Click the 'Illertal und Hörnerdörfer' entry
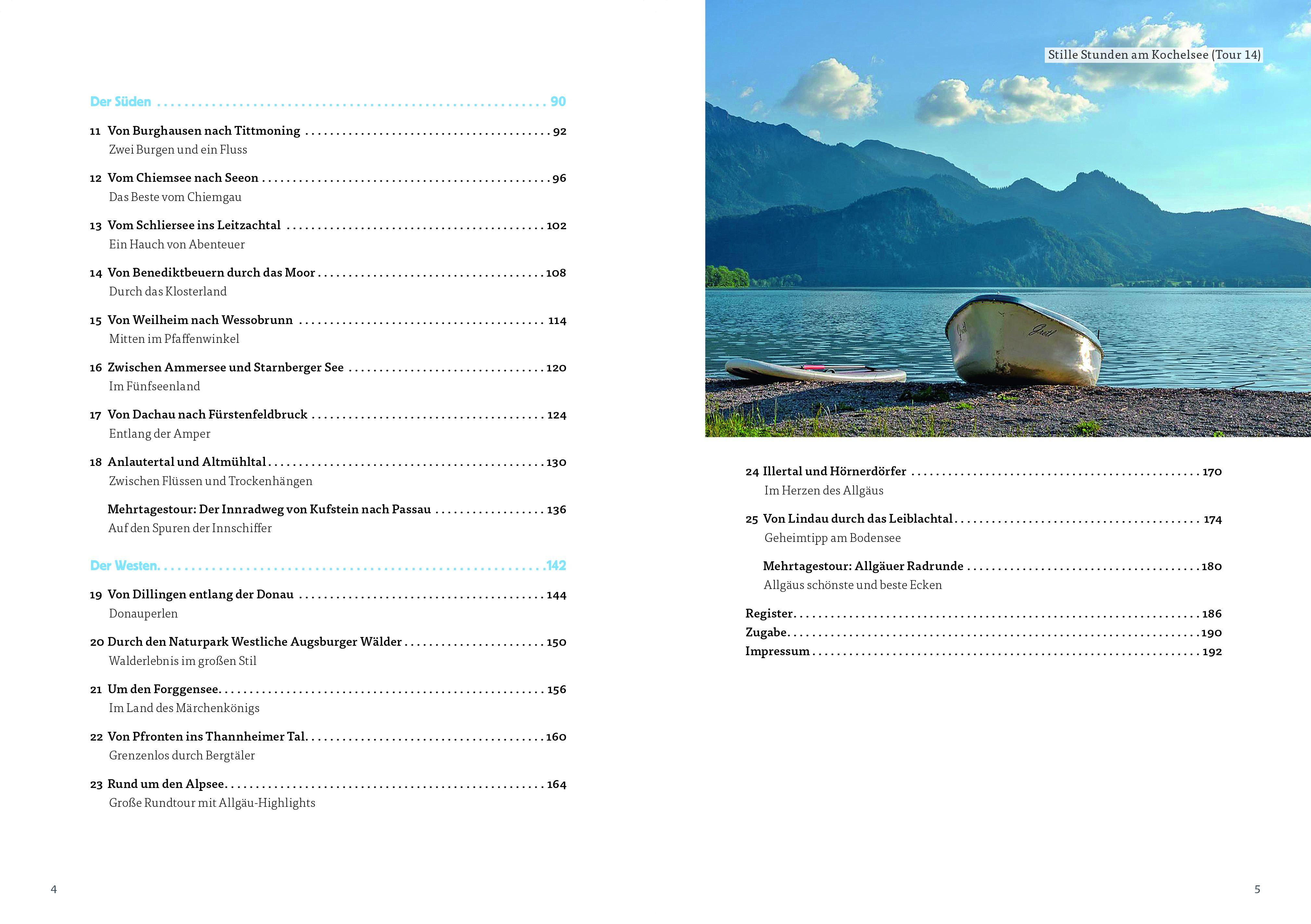 tap(834, 472)
